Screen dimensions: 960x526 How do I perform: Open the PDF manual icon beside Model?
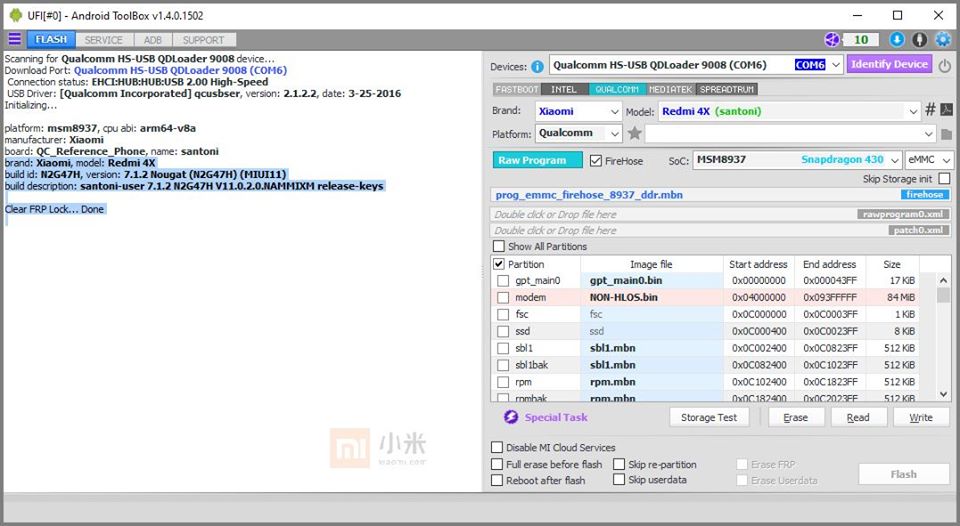click(946, 110)
